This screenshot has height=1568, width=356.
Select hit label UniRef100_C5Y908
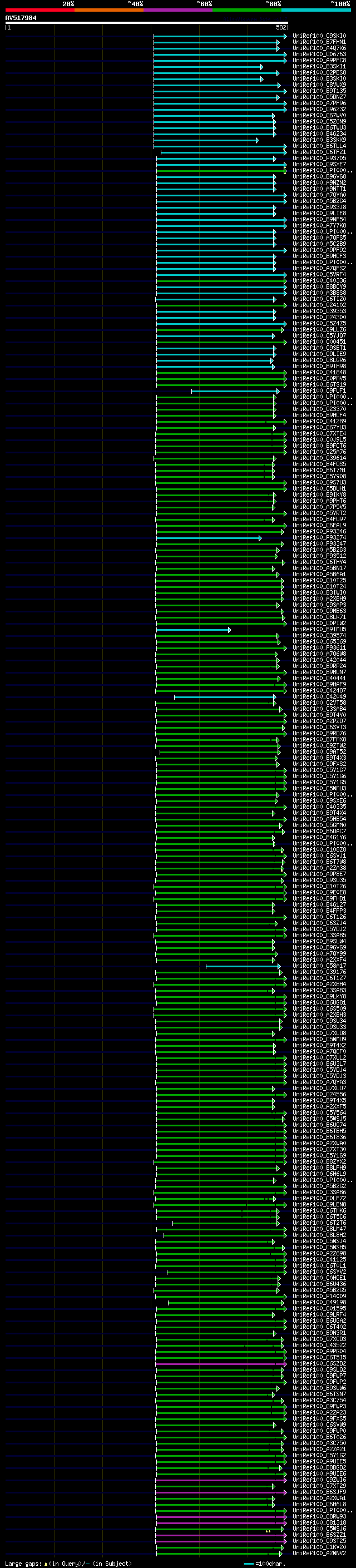319,477
